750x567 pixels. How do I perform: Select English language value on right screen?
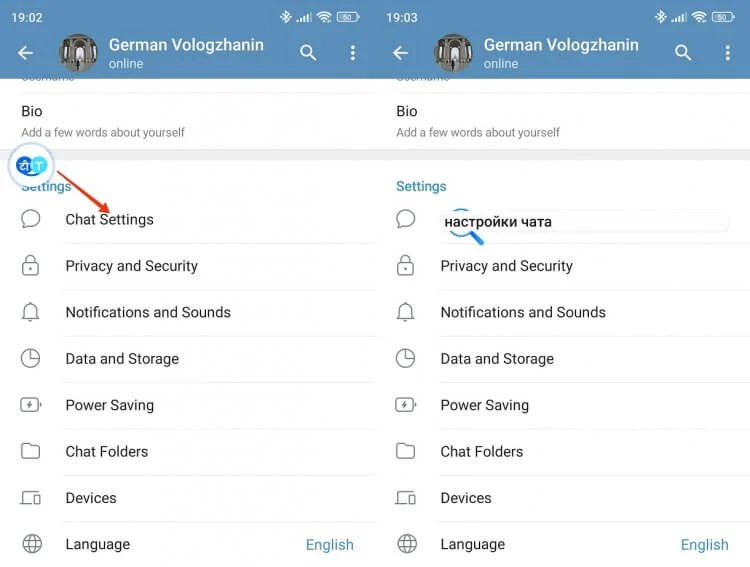[705, 545]
